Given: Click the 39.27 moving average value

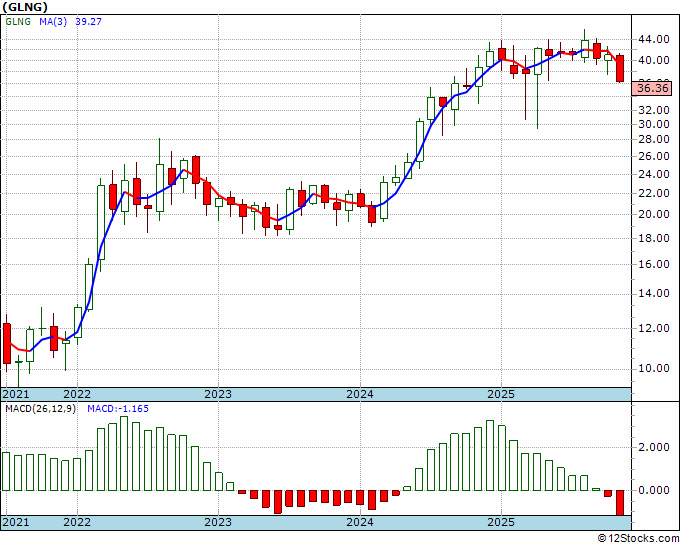Looking at the screenshot, I should (x=88, y=21).
